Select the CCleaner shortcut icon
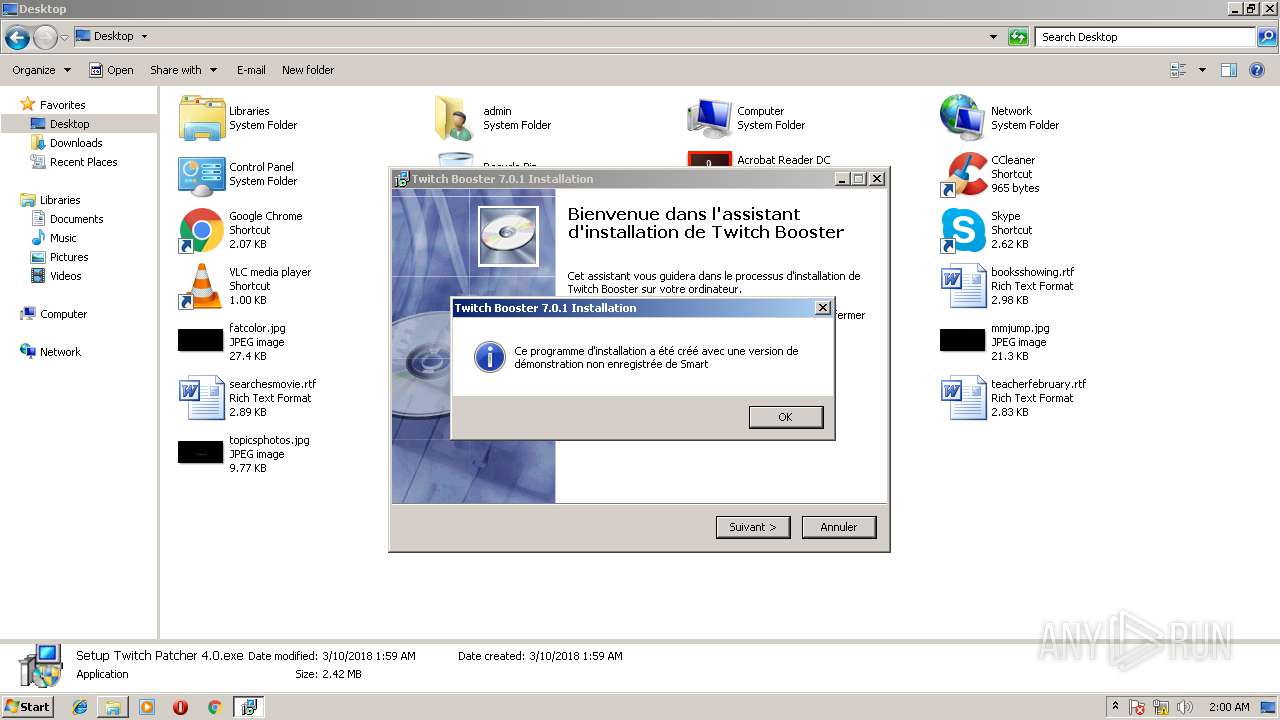 tap(964, 174)
